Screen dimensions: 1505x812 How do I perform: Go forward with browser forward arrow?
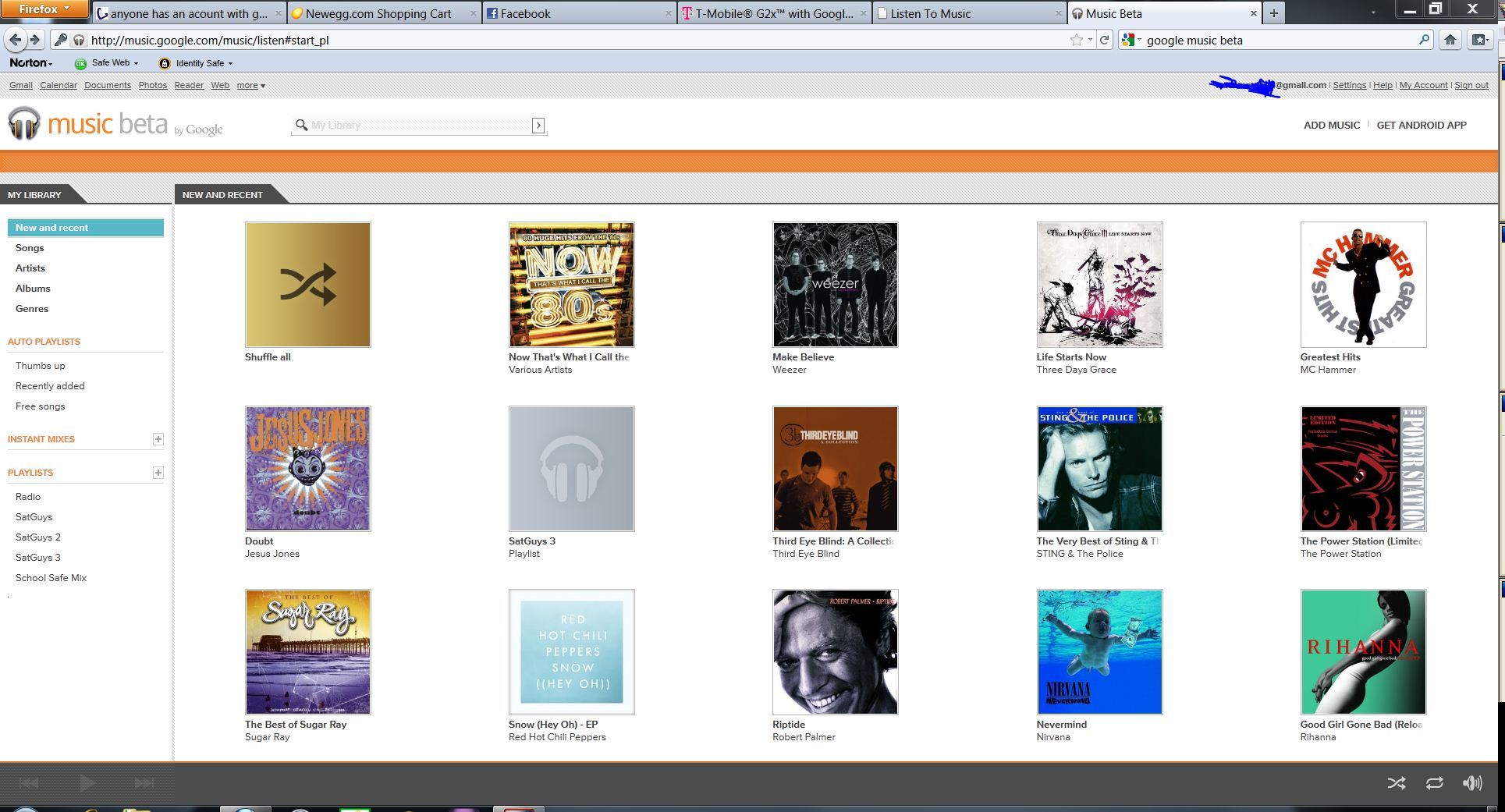pos(34,40)
